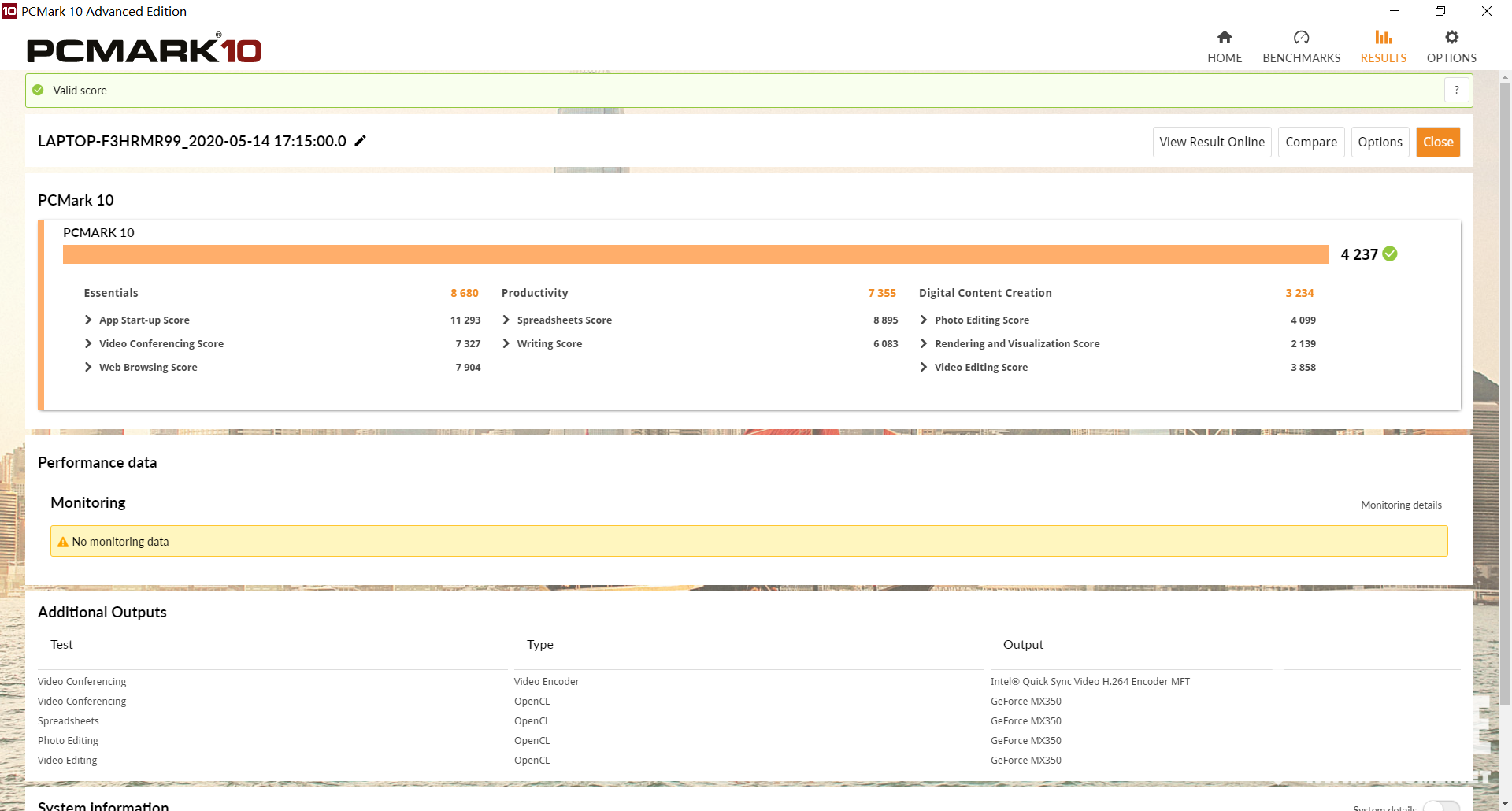Click the Intel Quick Sync Video output text

[1090, 682]
